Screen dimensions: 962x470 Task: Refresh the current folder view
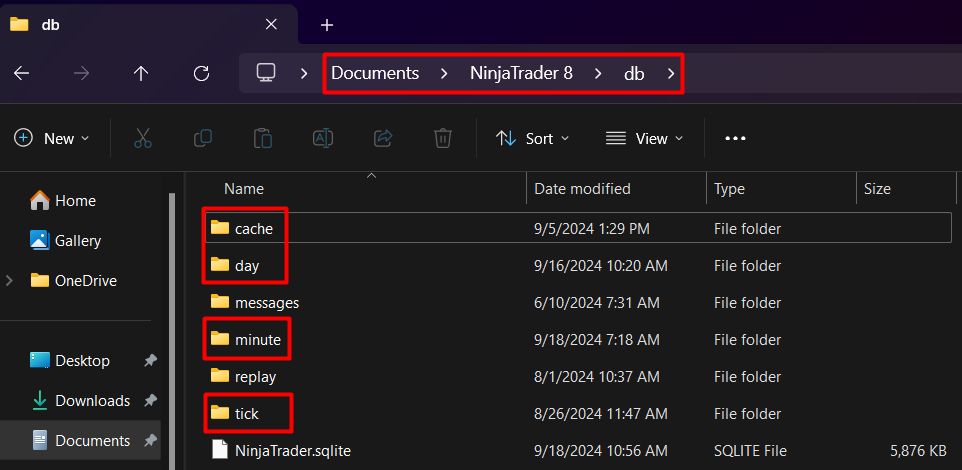click(201, 73)
